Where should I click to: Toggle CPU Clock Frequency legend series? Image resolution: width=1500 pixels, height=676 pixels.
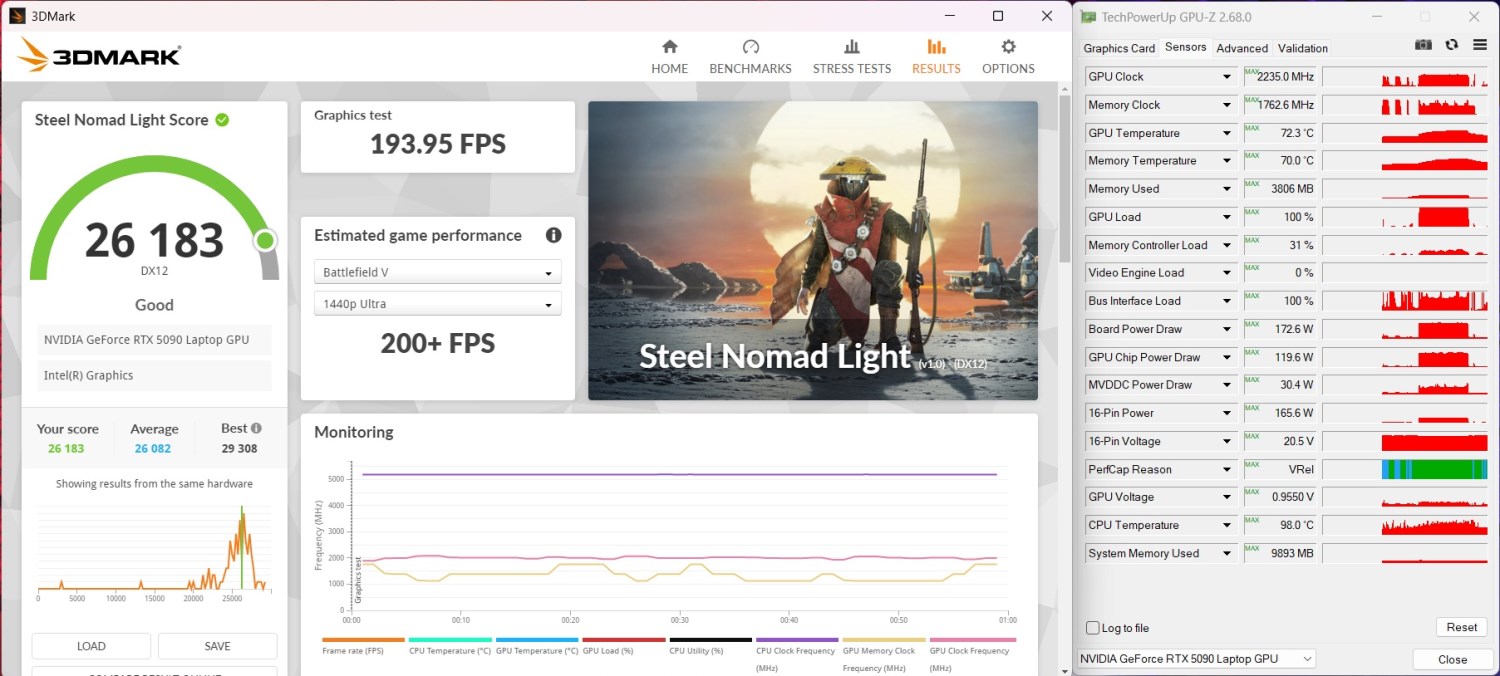(x=797, y=654)
